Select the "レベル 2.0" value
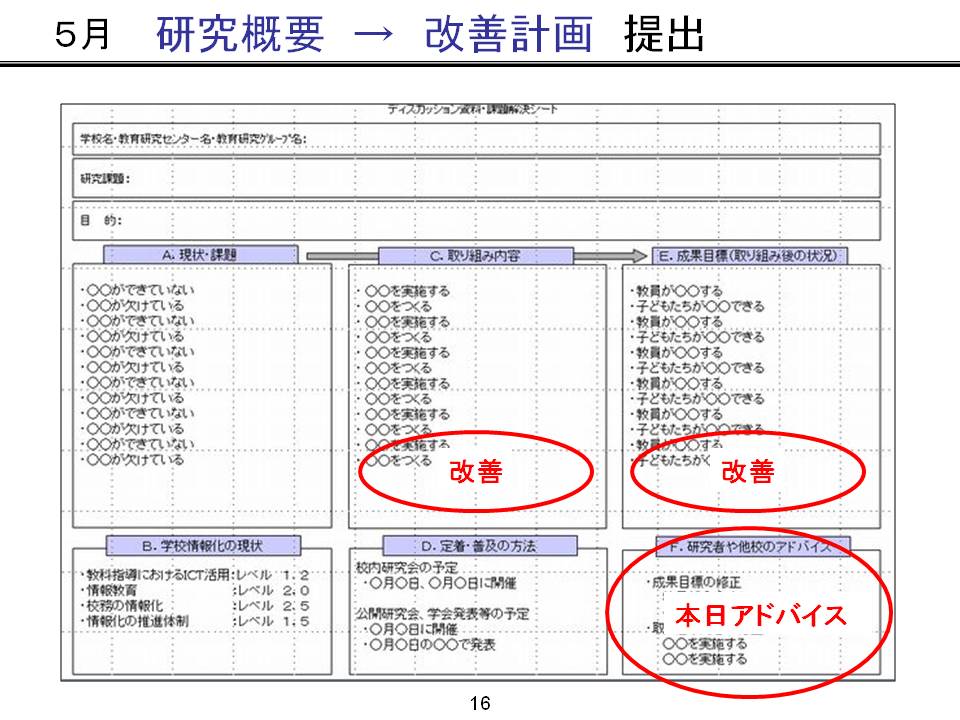 [x=273, y=590]
